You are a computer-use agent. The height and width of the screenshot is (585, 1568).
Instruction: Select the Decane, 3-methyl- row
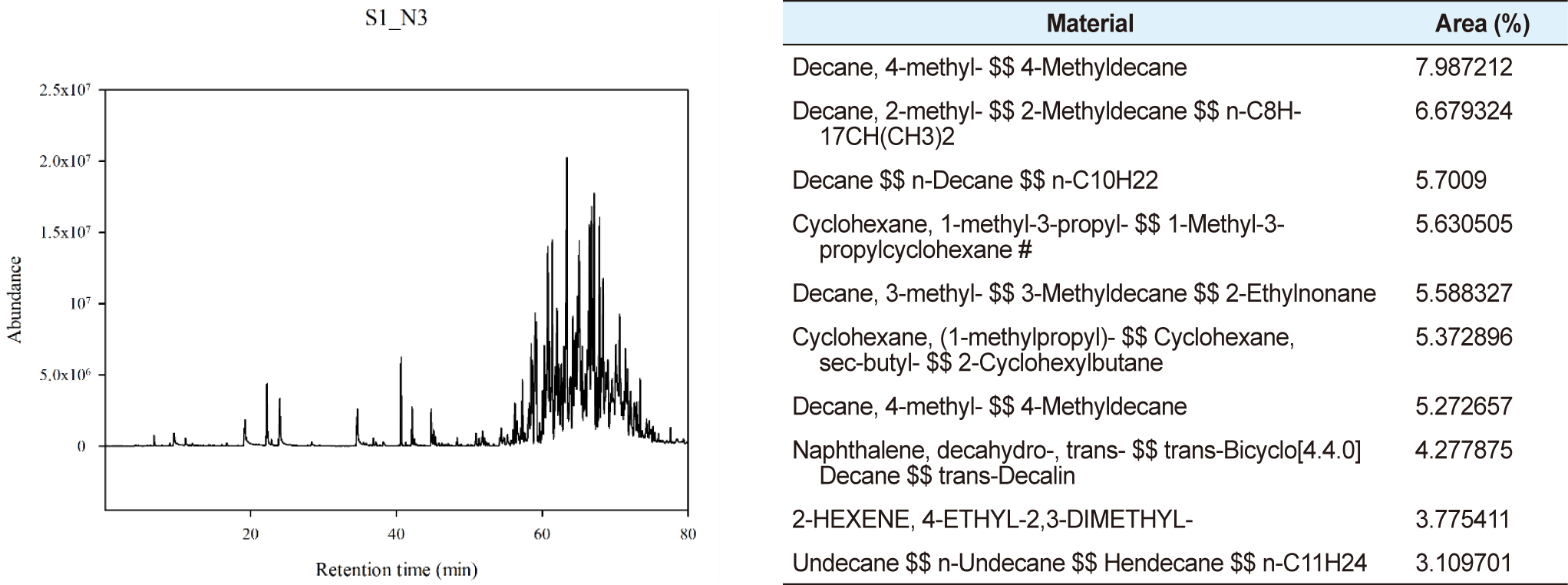1084,293
